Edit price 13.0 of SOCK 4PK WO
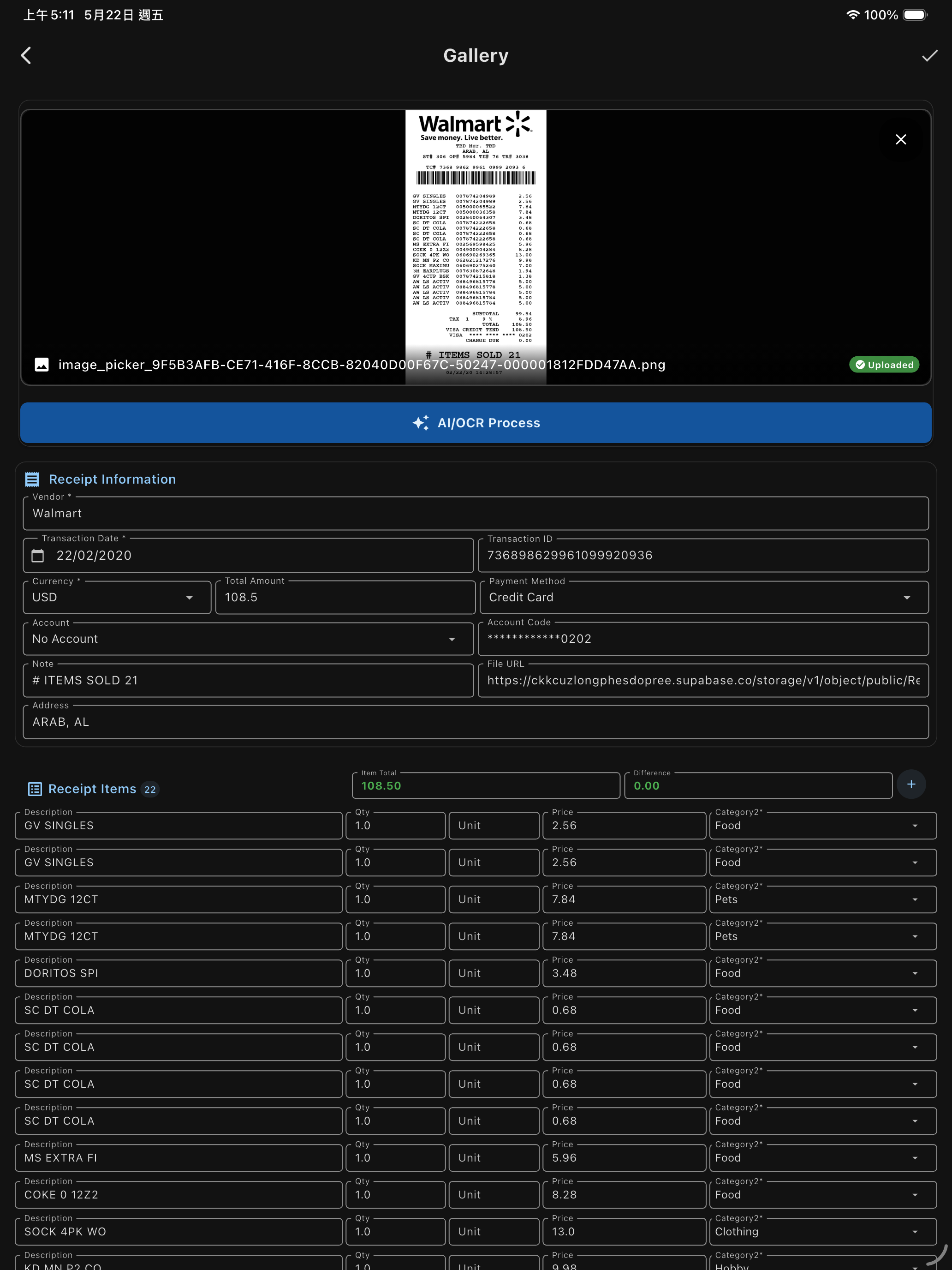This screenshot has width=952, height=1270. pyautogui.click(x=625, y=1232)
